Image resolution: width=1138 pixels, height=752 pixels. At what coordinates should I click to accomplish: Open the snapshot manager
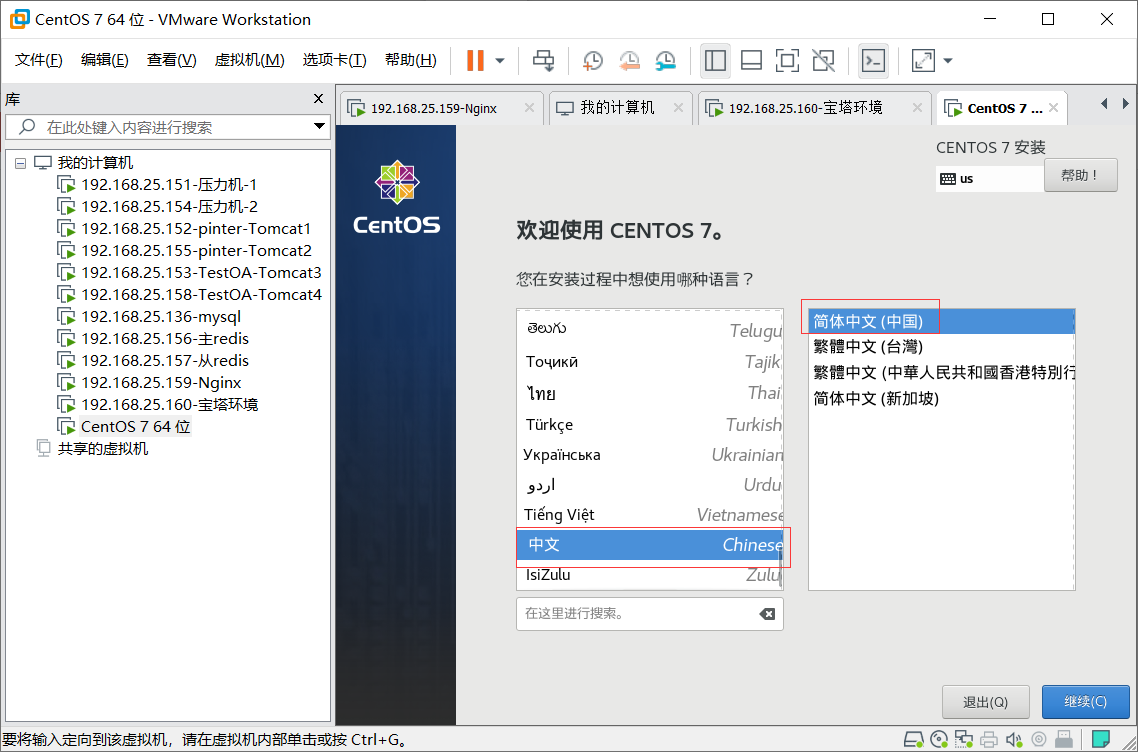coord(666,60)
